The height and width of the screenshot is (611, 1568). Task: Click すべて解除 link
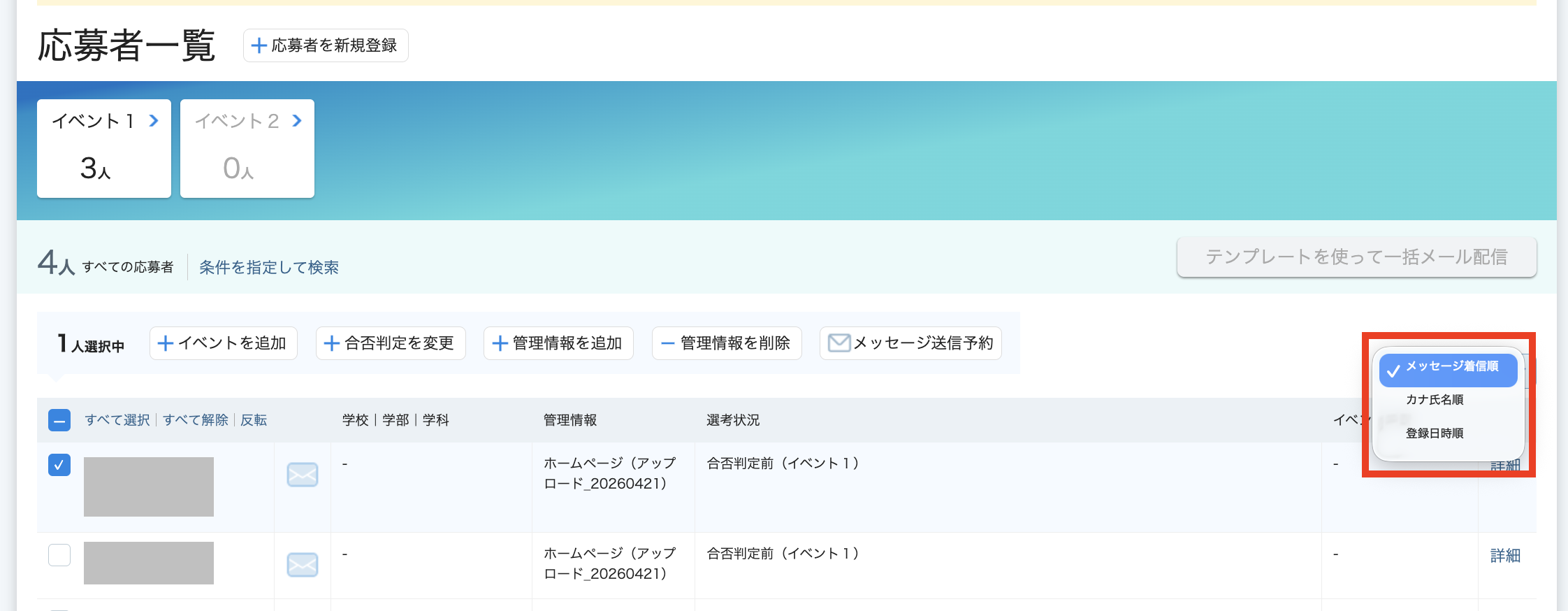(x=196, y=420)
